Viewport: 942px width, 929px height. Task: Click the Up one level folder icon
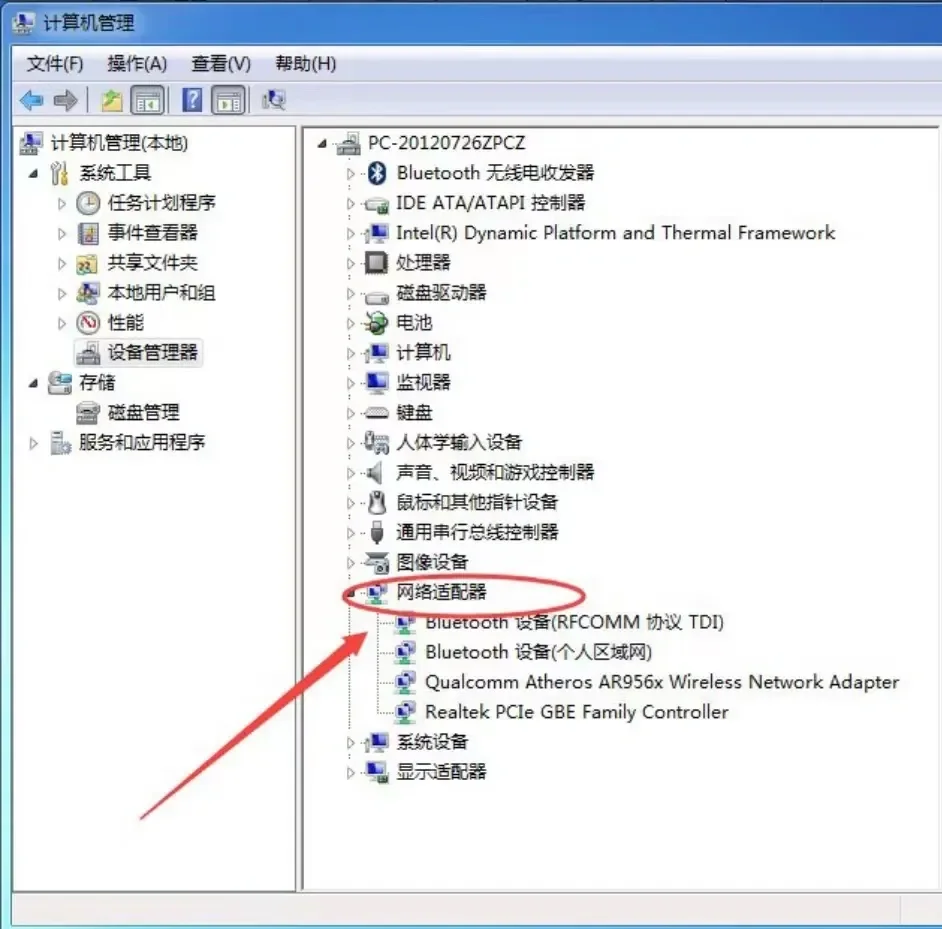pos(111,100)
